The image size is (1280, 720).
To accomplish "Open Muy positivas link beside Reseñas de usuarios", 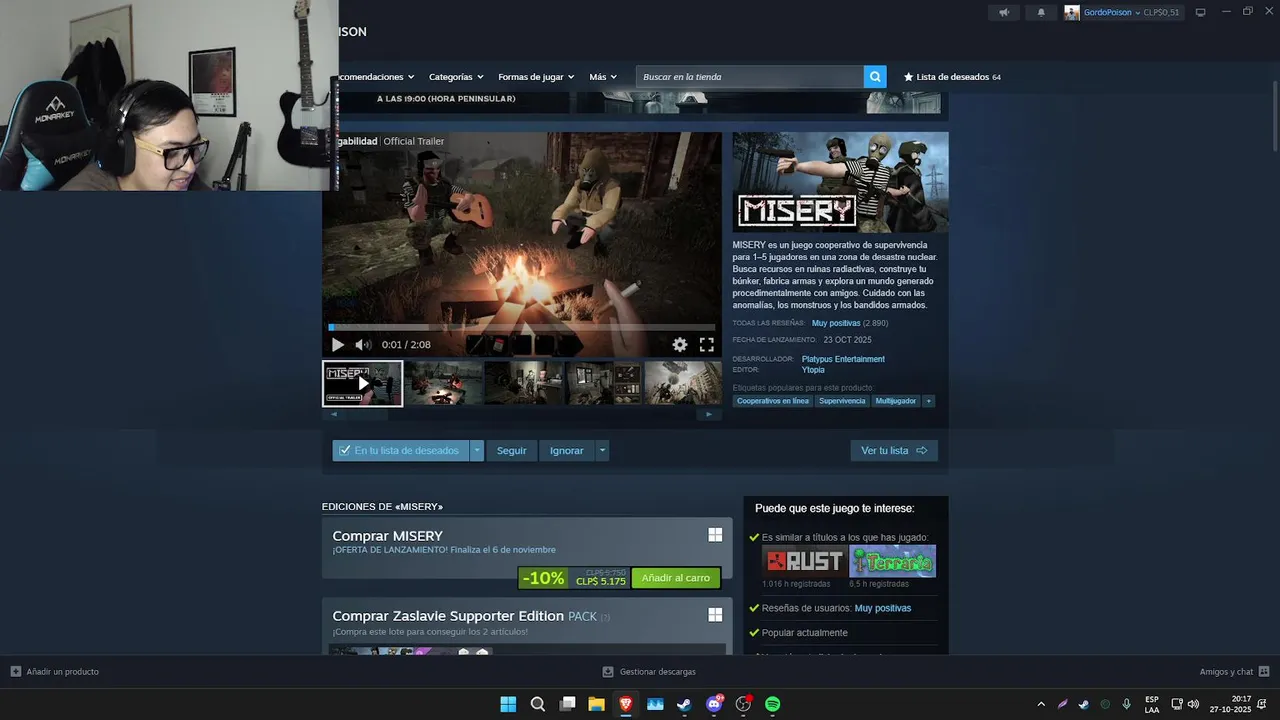I will [883, 608].
